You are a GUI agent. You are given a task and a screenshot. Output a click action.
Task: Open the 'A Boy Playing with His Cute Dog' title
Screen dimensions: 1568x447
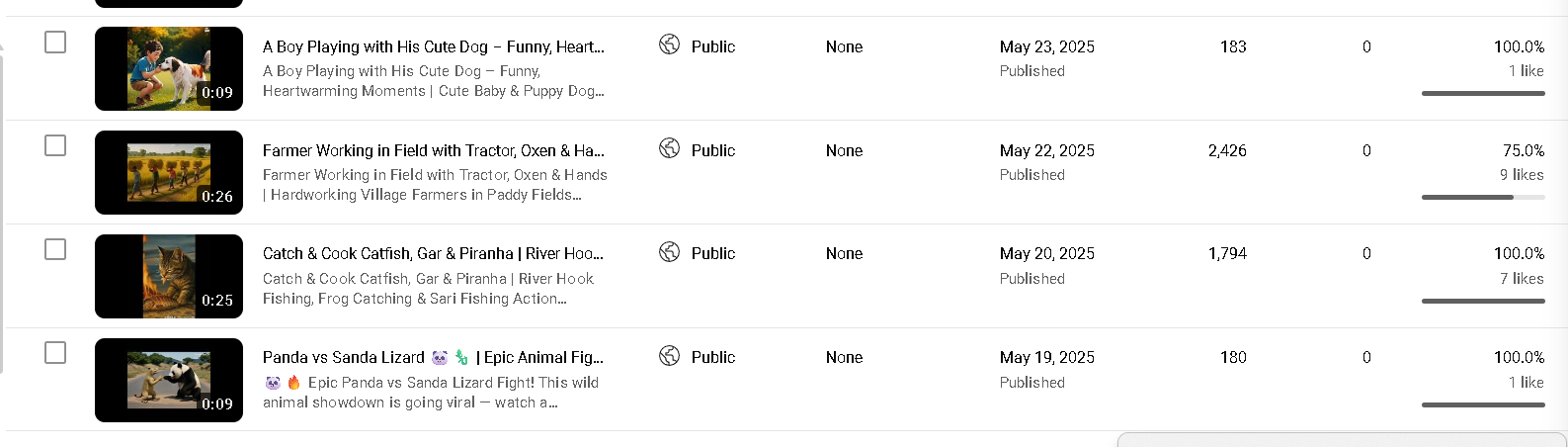pos(433,46)
